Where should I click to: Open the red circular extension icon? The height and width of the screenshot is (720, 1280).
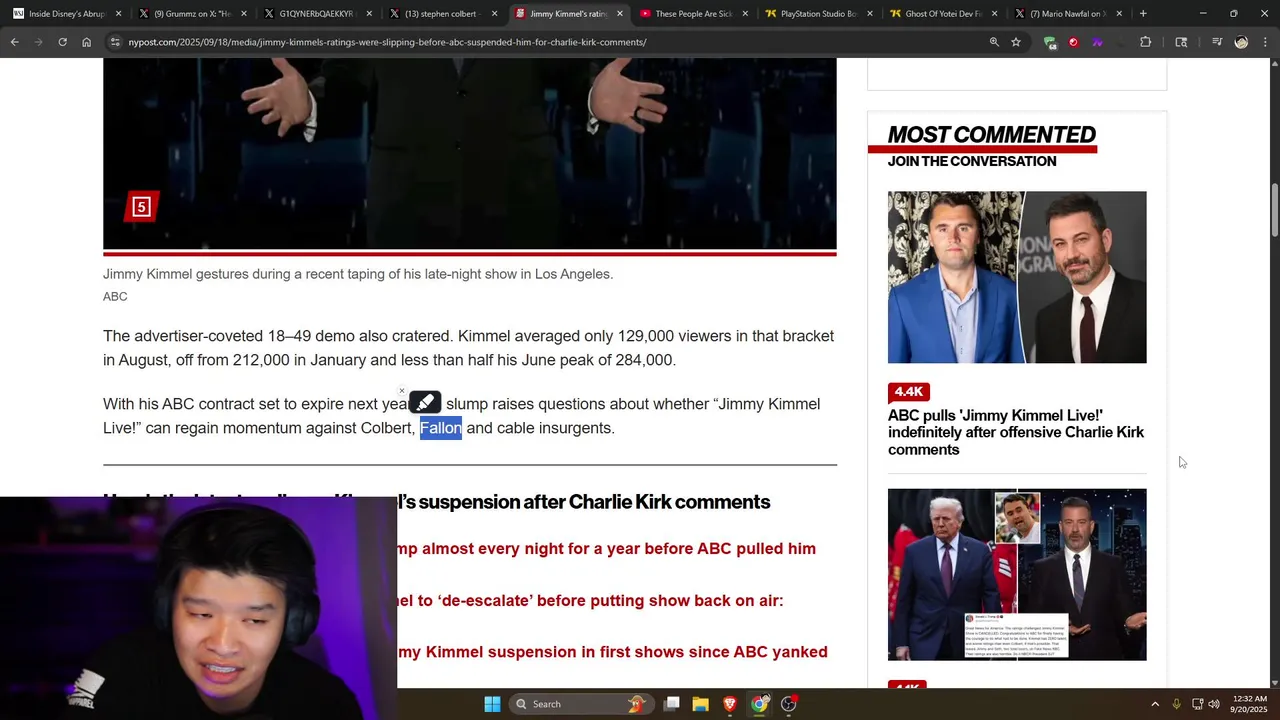click(1073, 42)
